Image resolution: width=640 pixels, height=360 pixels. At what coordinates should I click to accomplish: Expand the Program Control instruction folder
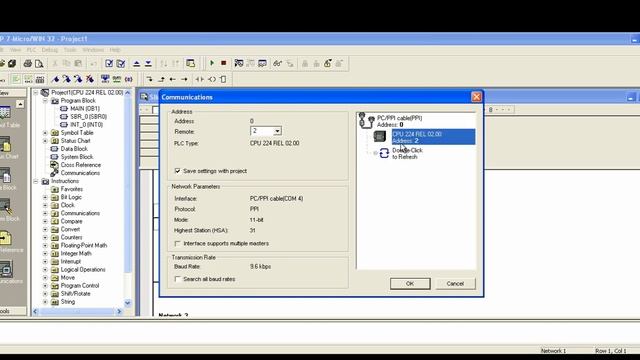point(45,286)
